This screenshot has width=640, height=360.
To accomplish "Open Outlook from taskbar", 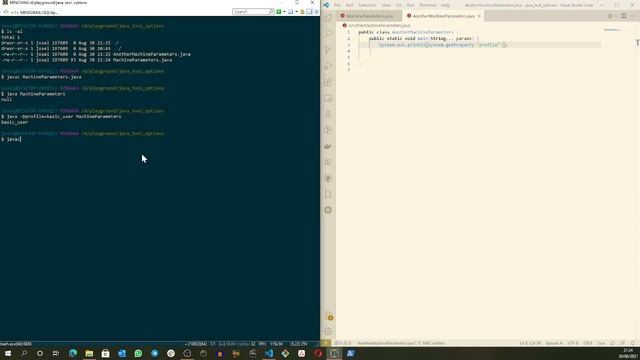I will (x=122, y=353).
